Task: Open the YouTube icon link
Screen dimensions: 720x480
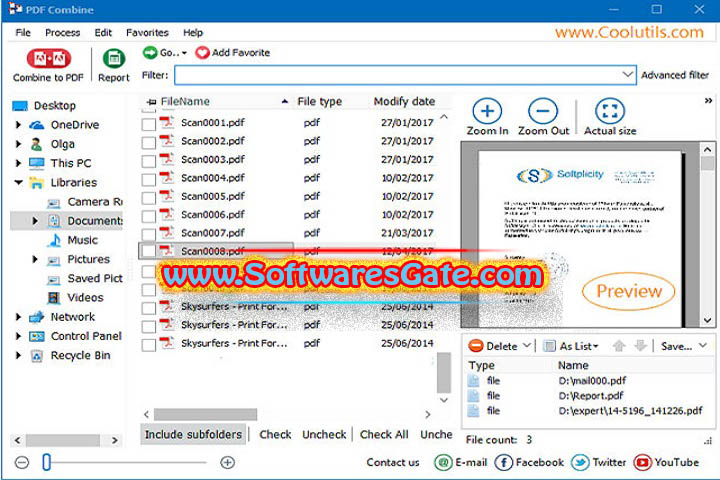Action: (x=642, y=462)
